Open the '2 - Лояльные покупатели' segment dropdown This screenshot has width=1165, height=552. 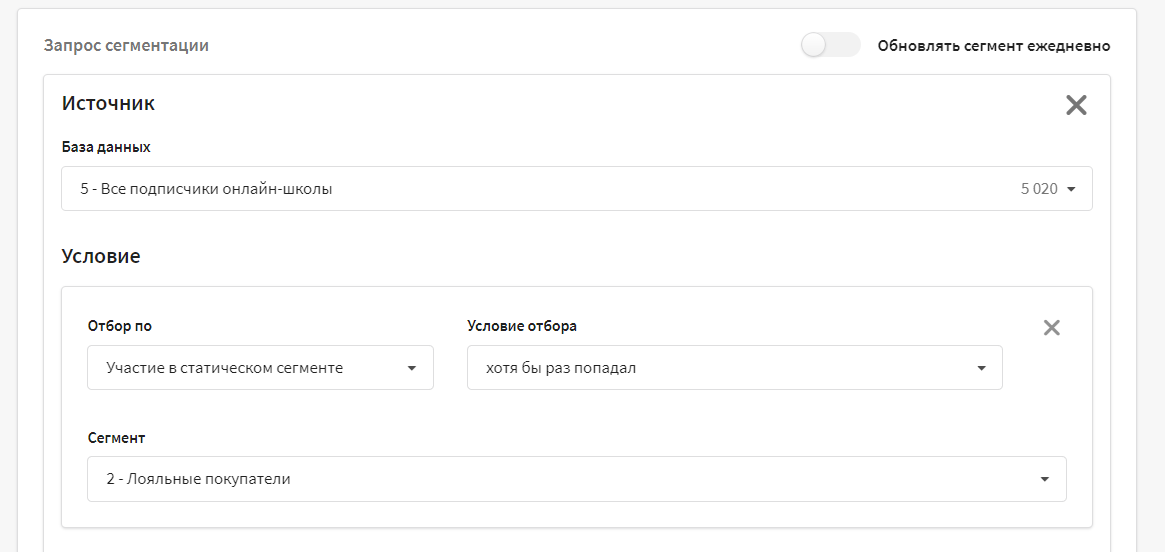point(577,479)
